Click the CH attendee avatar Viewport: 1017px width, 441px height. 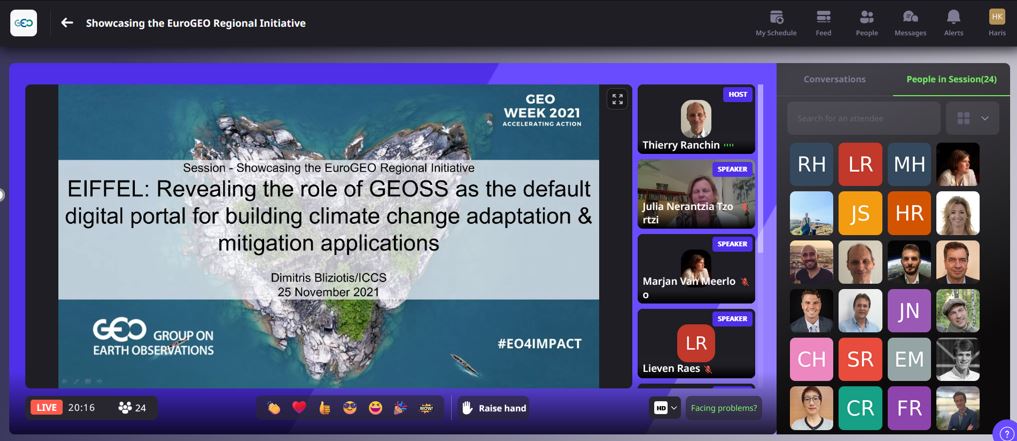point(811,359)
